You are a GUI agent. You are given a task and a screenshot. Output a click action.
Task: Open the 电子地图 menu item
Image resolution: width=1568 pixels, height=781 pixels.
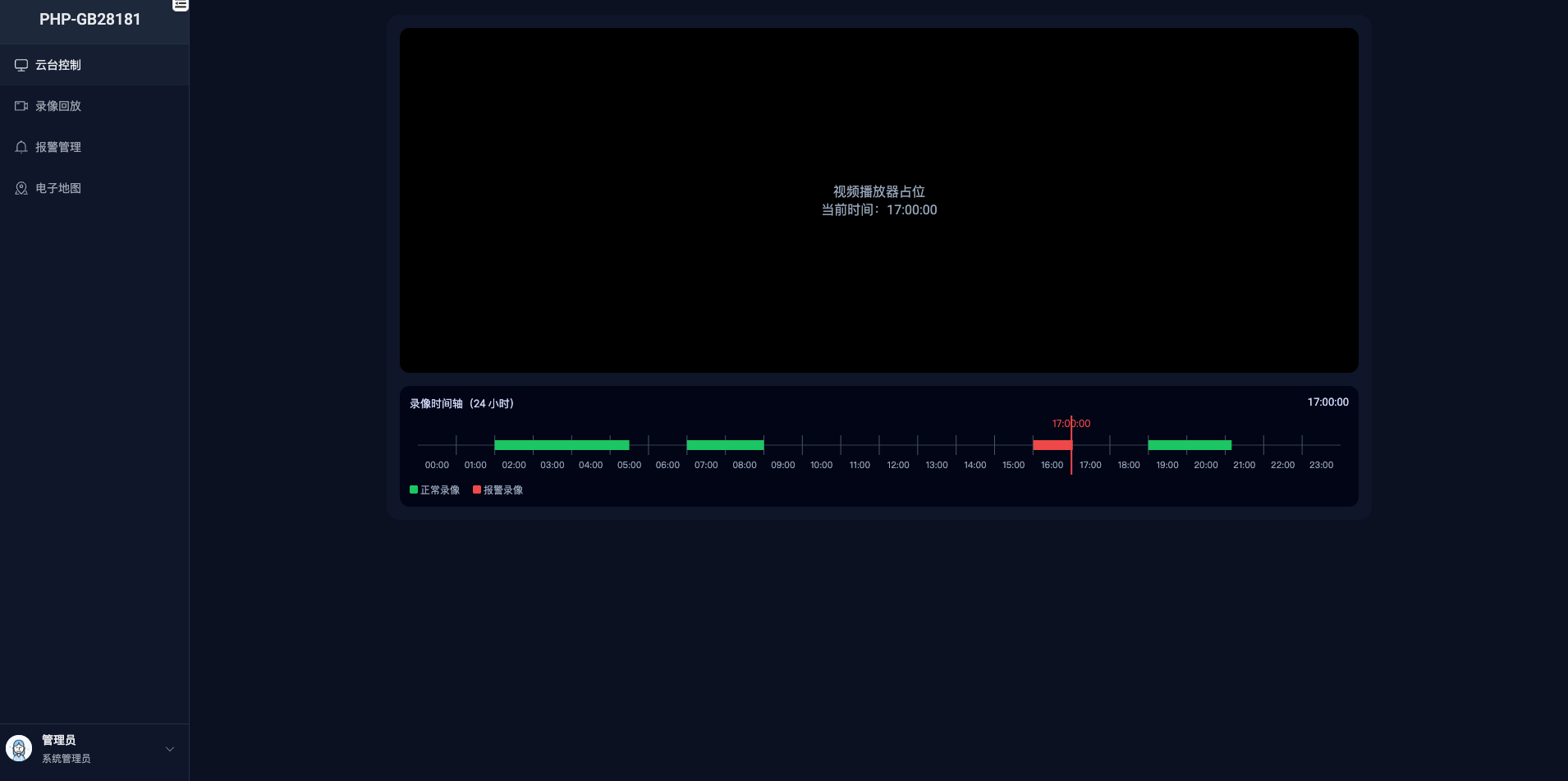click(57, 187)
